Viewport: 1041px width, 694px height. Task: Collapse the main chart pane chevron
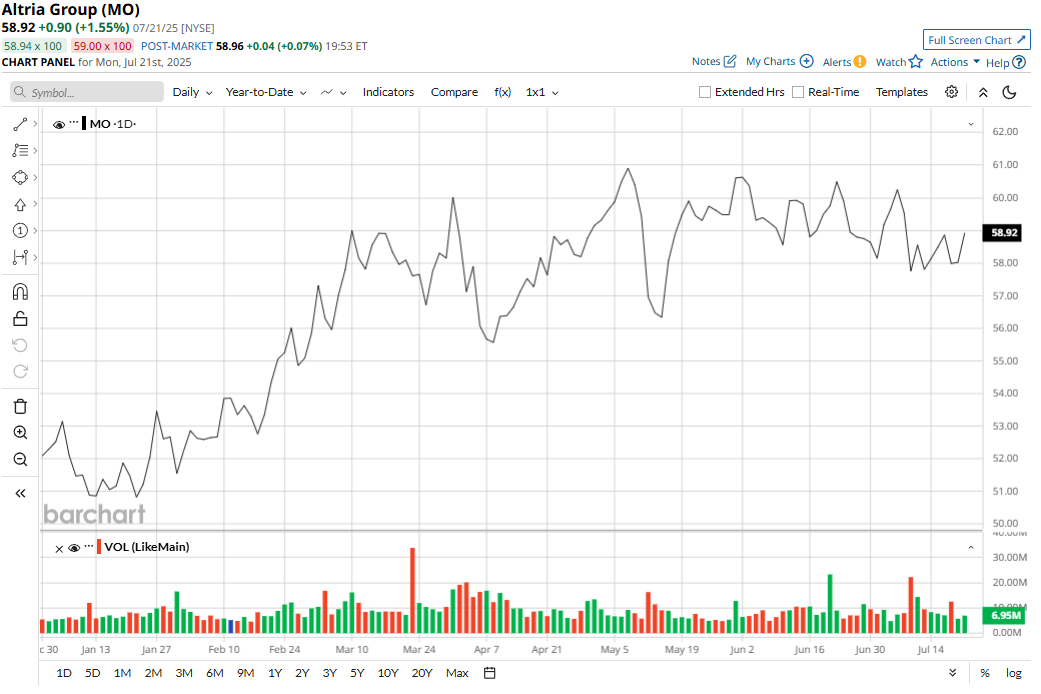pyautogui.click(x=971, y=124)
